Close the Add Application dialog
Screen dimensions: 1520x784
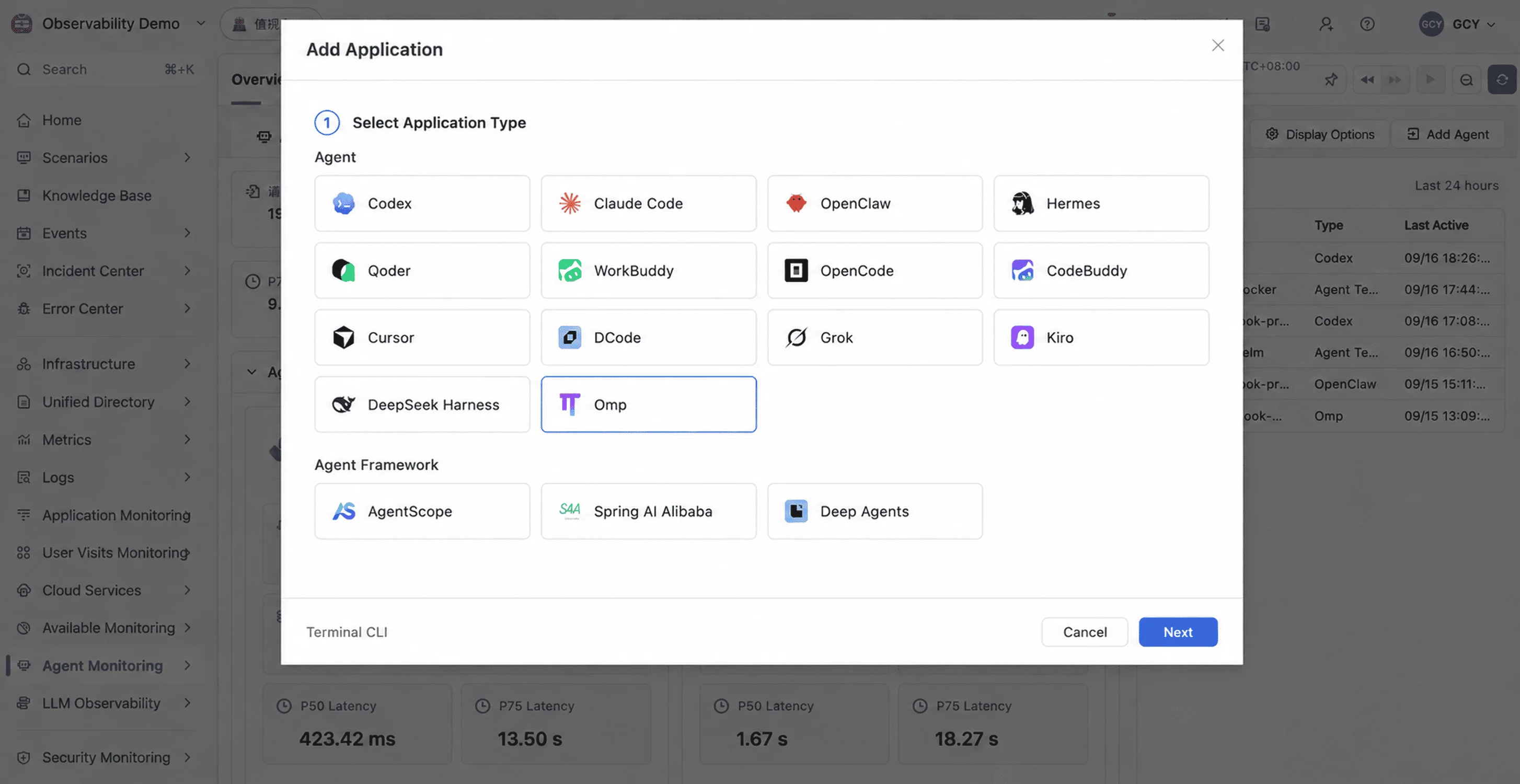click(1218, 45)
